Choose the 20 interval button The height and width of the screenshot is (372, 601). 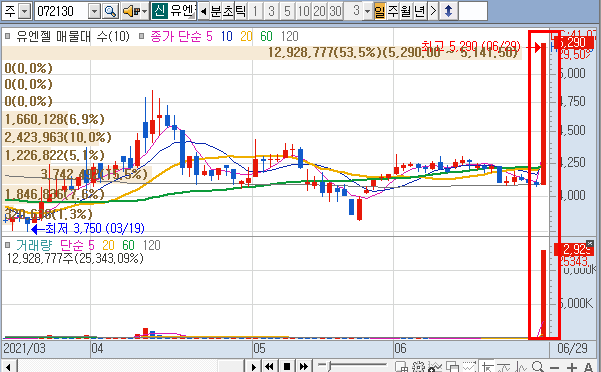[x=319, y=11]
